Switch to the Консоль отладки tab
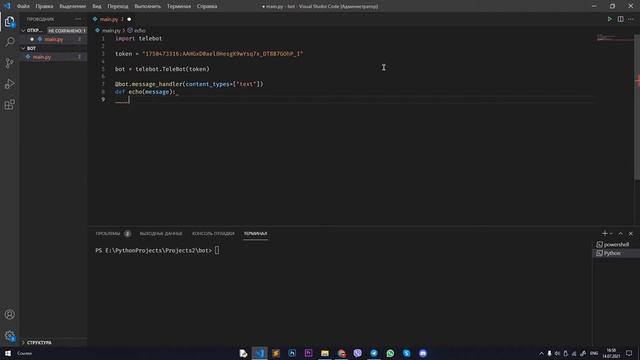The image size is (640, 360). [213, 233]
